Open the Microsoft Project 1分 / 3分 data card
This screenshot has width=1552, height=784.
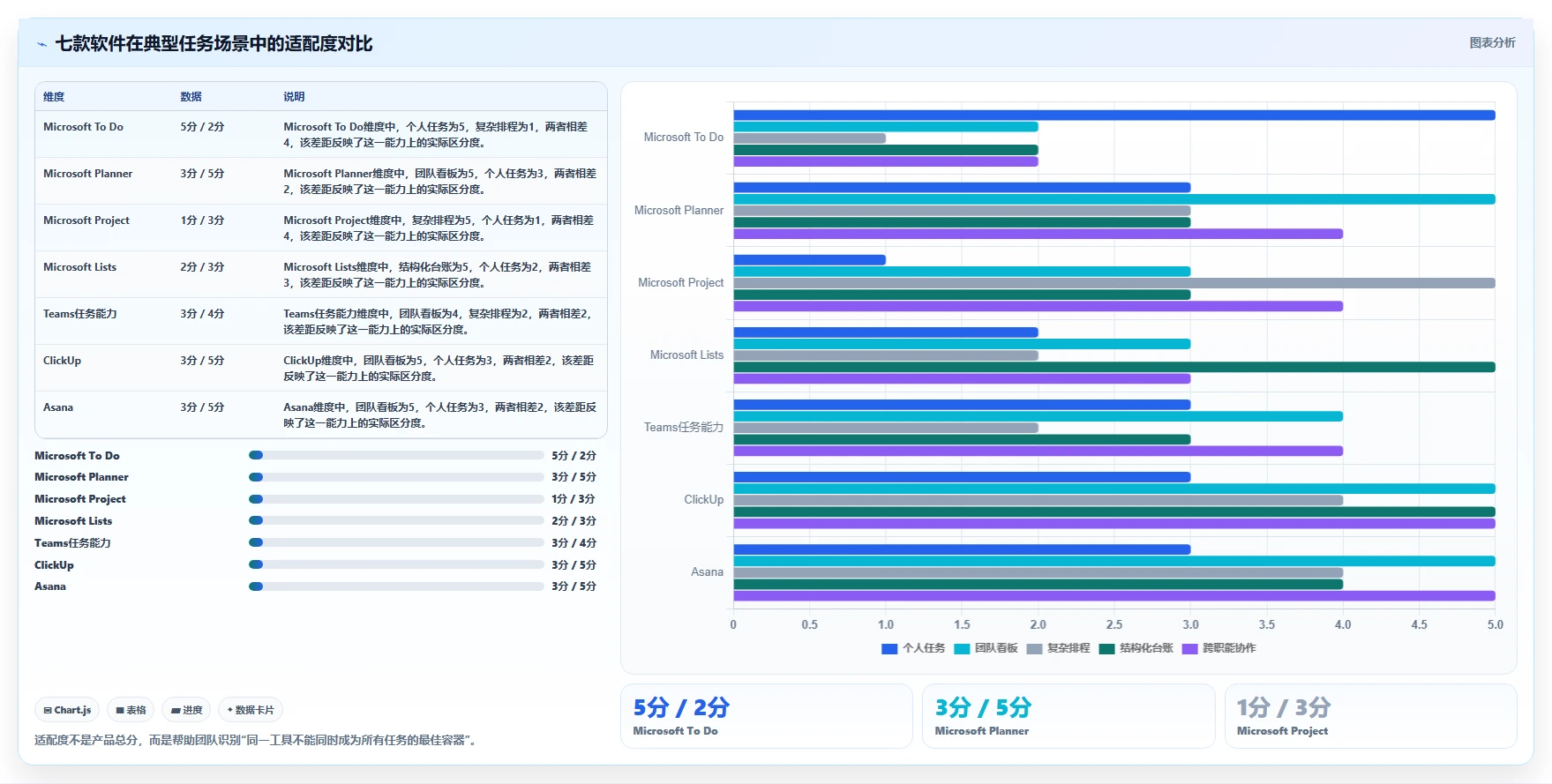pos(1370,716)
